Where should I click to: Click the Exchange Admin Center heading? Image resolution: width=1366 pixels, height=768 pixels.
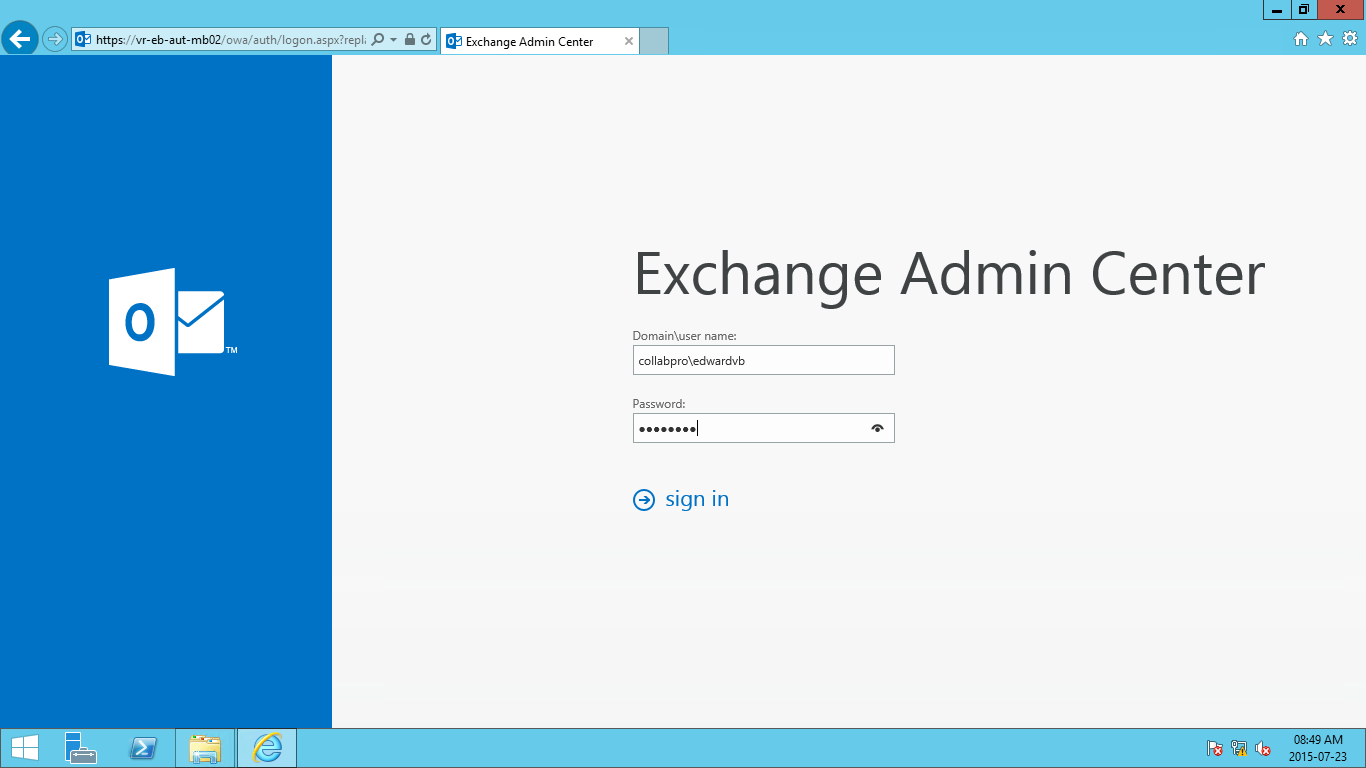point(949,273)
